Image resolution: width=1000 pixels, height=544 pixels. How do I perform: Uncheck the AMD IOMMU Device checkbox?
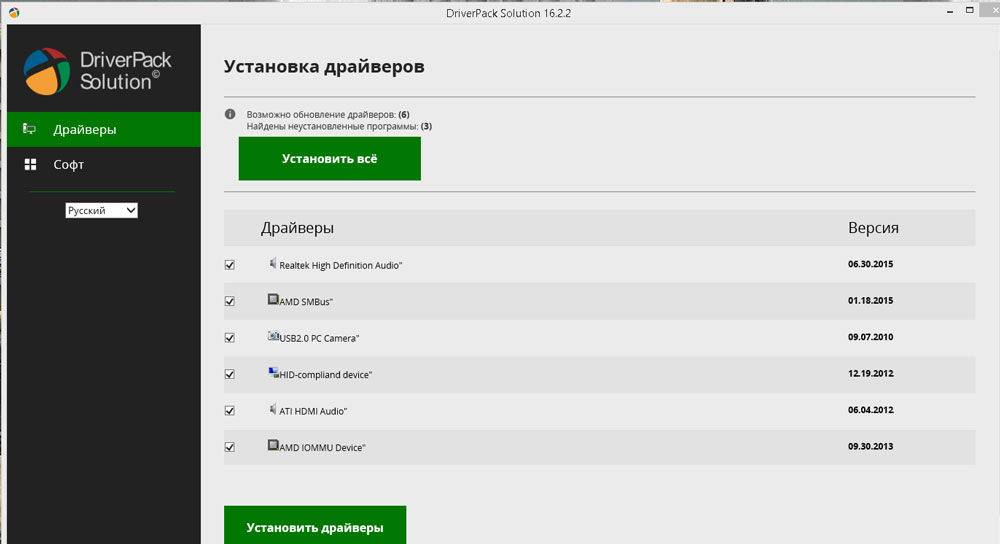230,447
